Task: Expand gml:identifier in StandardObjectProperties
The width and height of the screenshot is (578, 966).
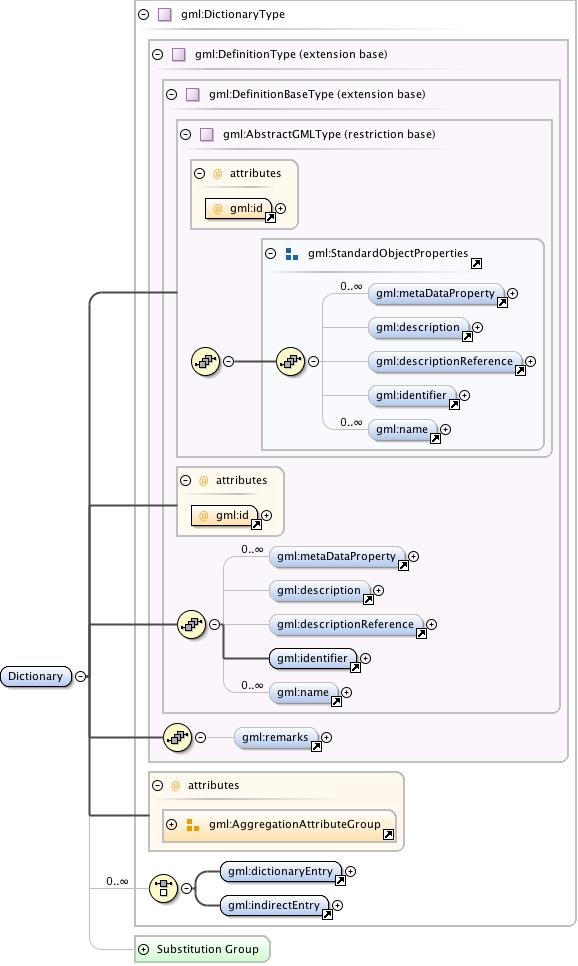Action: click(465, 396)
